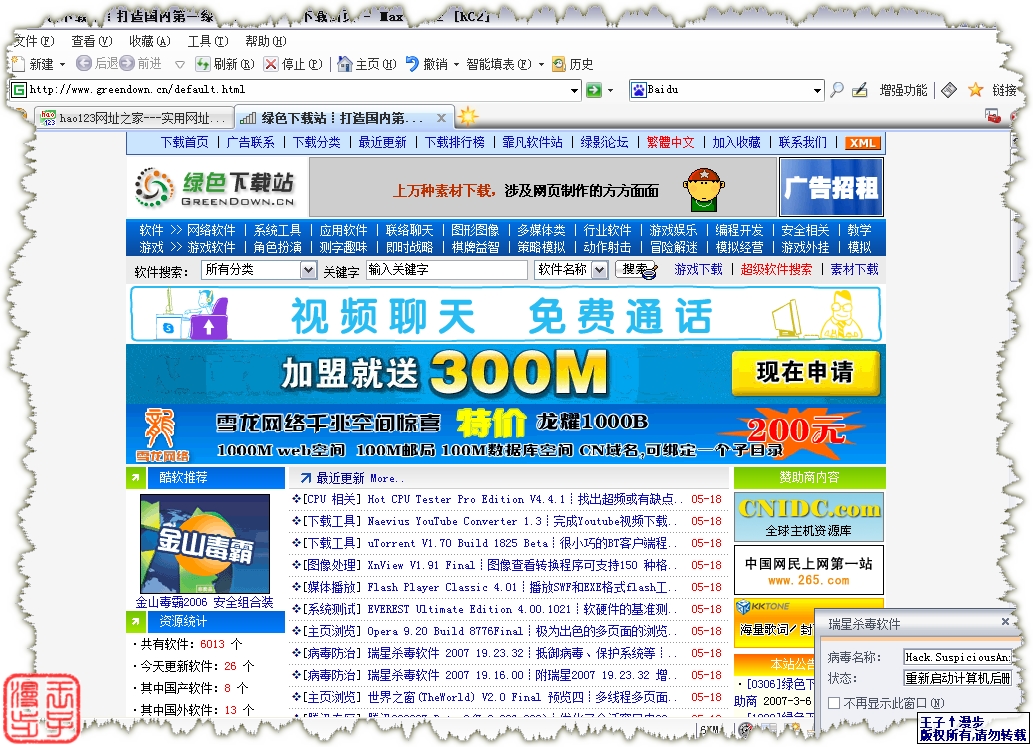Open the address bar URL dropdown
1033x747 pixels.
[574, 90]
